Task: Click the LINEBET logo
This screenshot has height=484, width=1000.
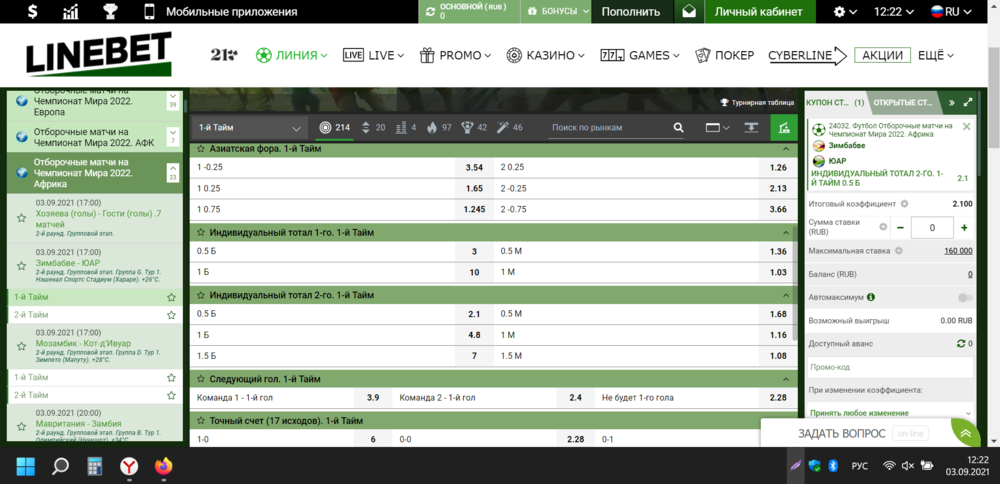Action: 99,54
